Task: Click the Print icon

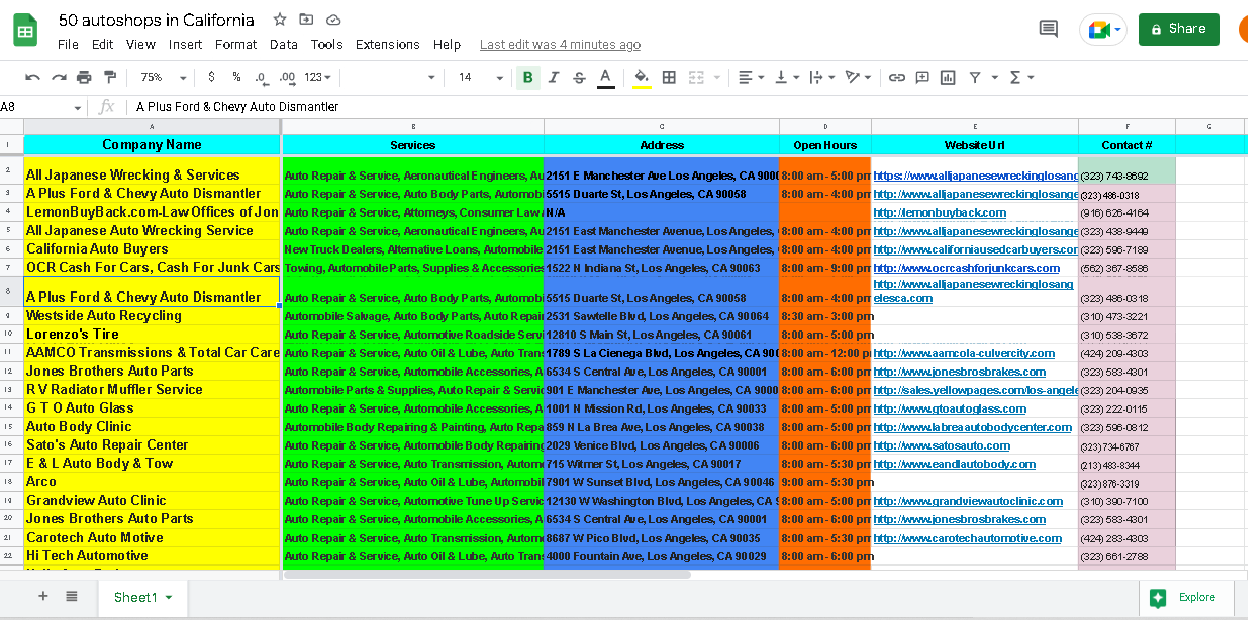Action: pos(84,77)
